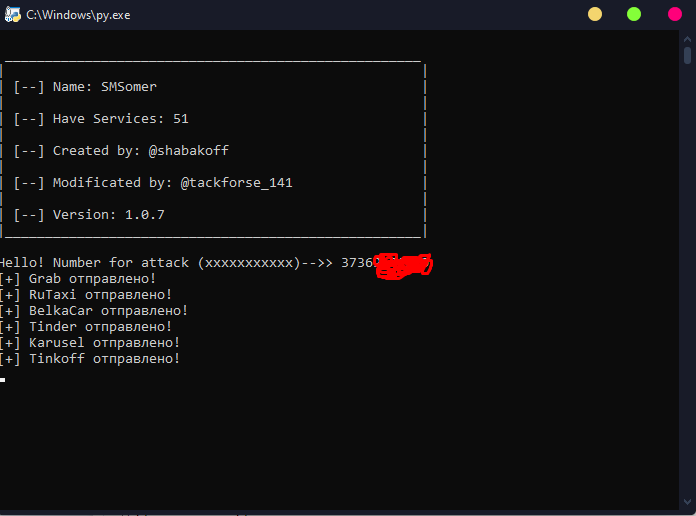The image size is (696, 516).
Task: Click the green maximize circle button
Action: pyautogui.click(x=634, y=14)
